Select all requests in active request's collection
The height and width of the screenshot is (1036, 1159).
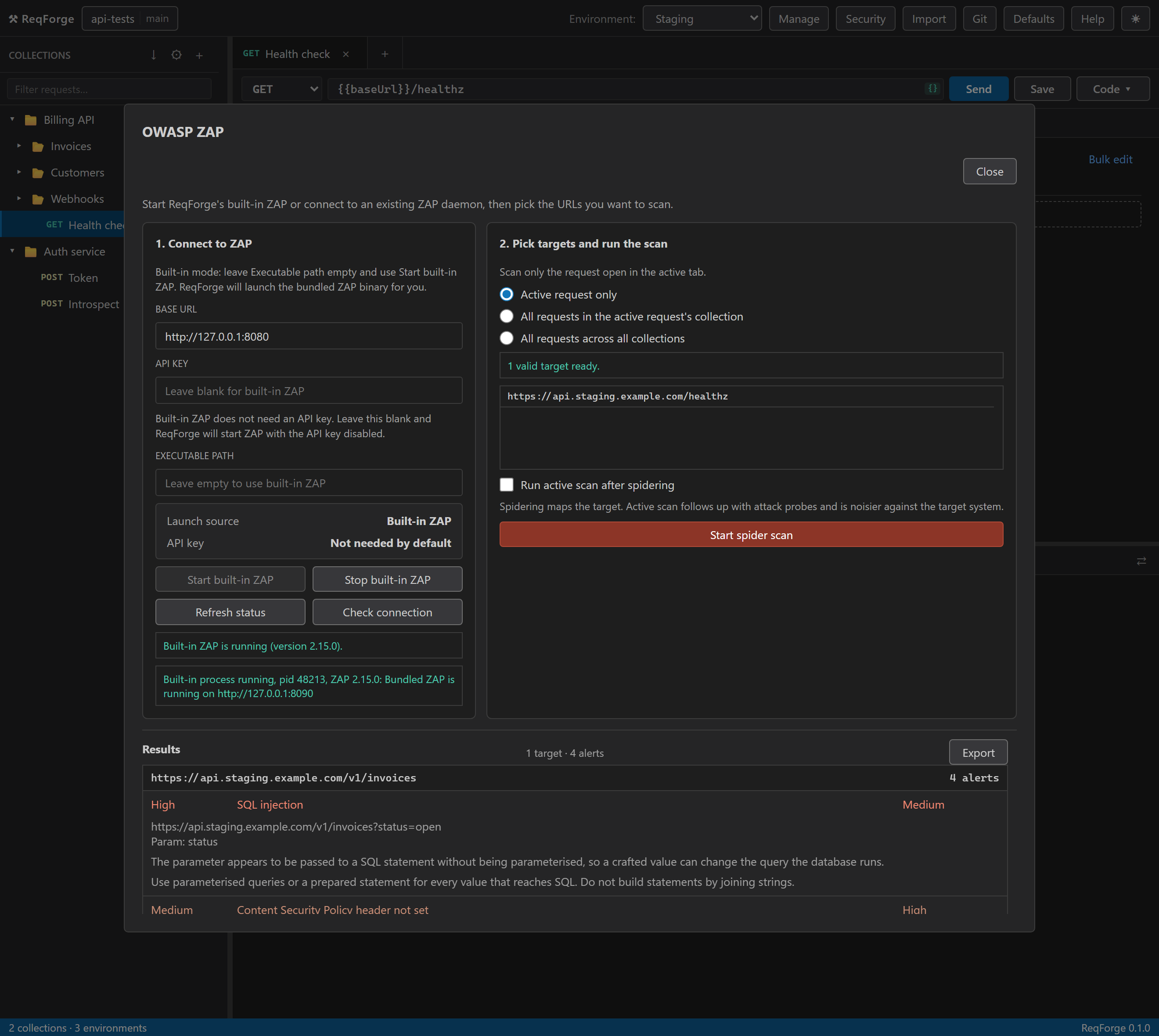click(506, 317)
